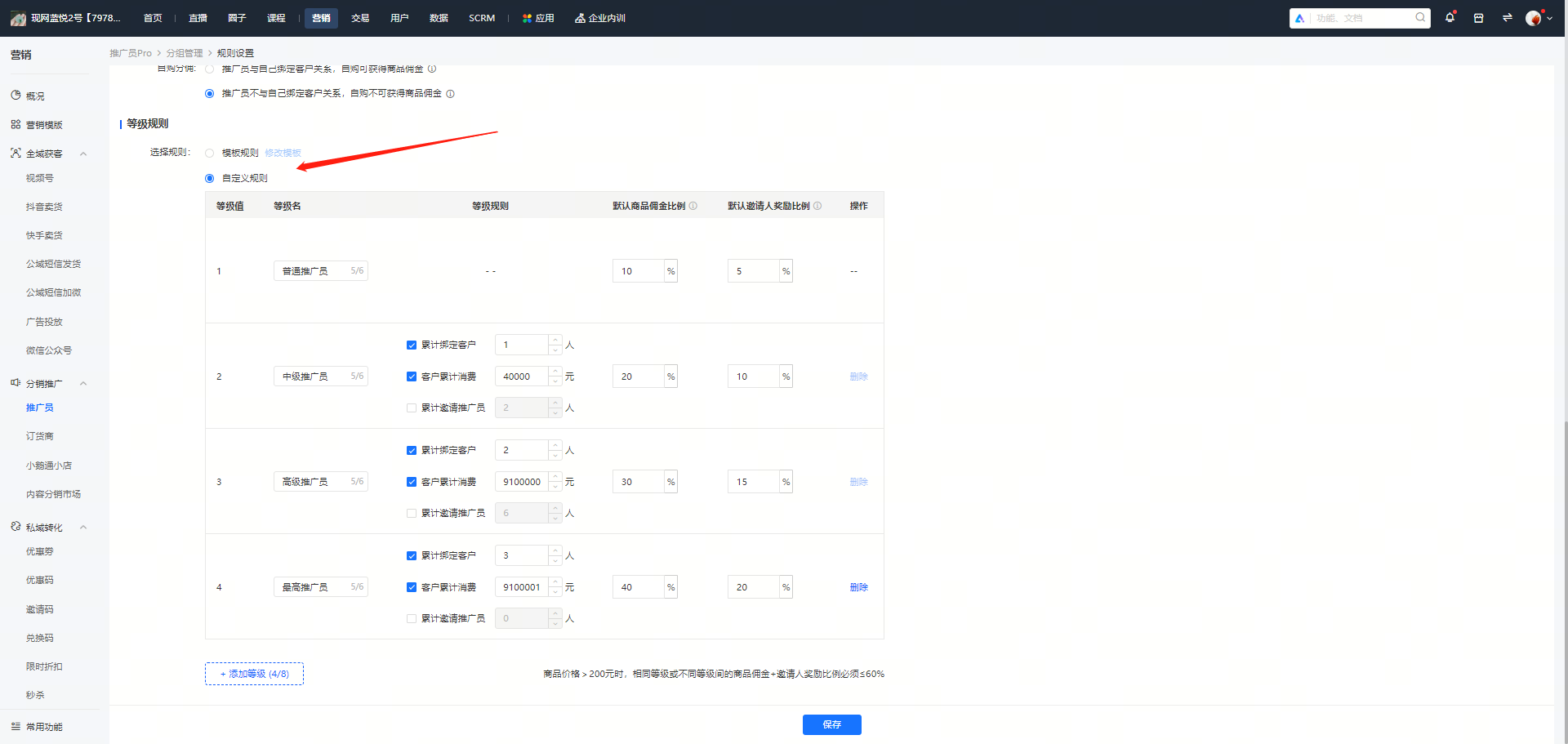1568x744 pixels.
Task: Click info icon next to 默认商品佣金比例
Action: (x=693, y=206)
